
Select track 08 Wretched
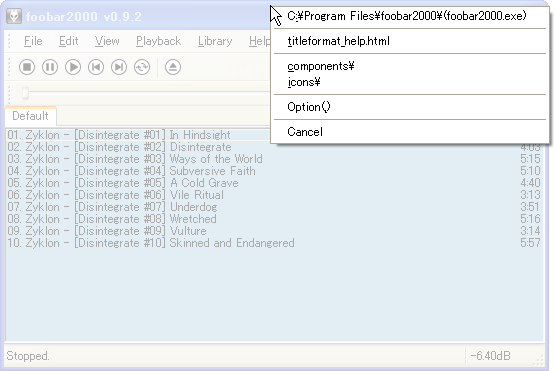coord(274,219)
